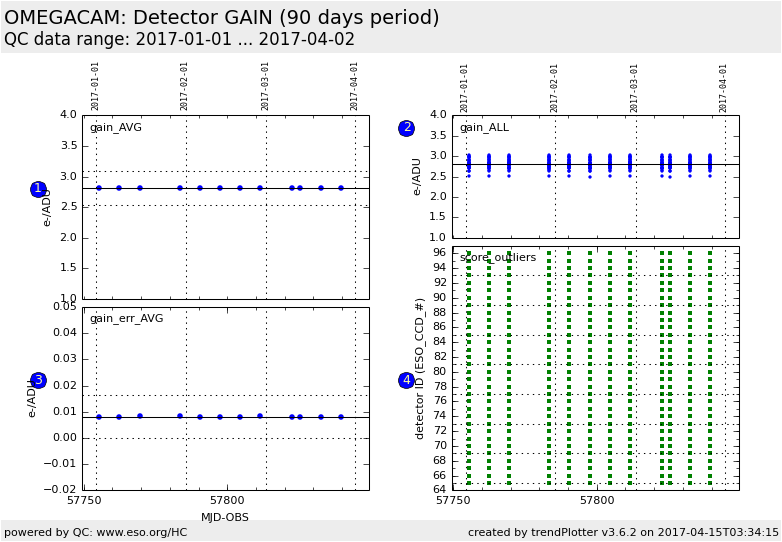Click 2017-04-01 date marker above gain_ALL plot

724,88
